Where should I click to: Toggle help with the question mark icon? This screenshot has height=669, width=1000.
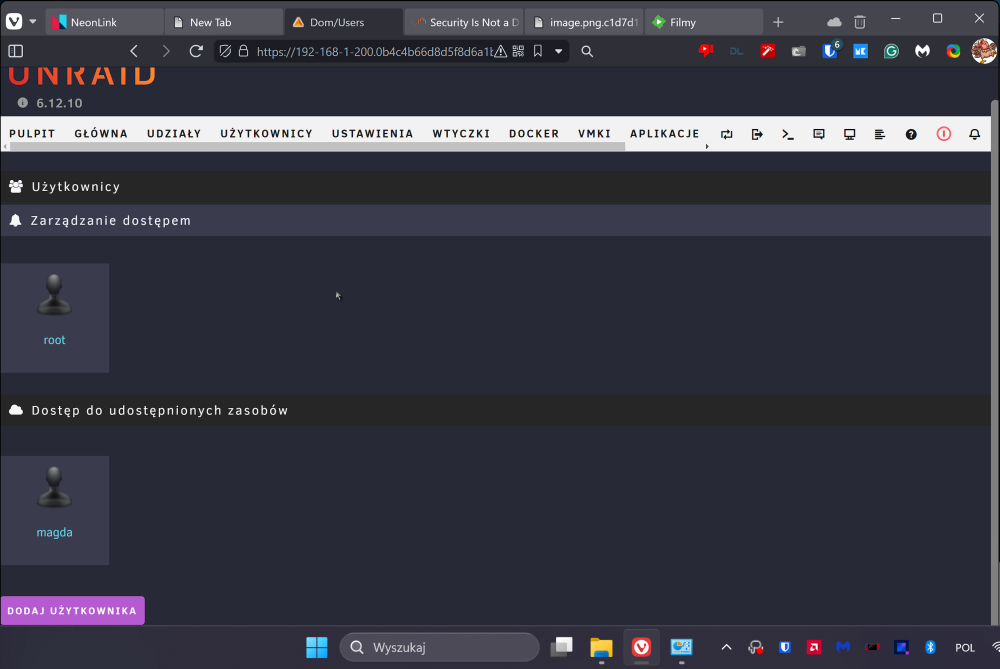pyautogui.click(x=911, y=134)
